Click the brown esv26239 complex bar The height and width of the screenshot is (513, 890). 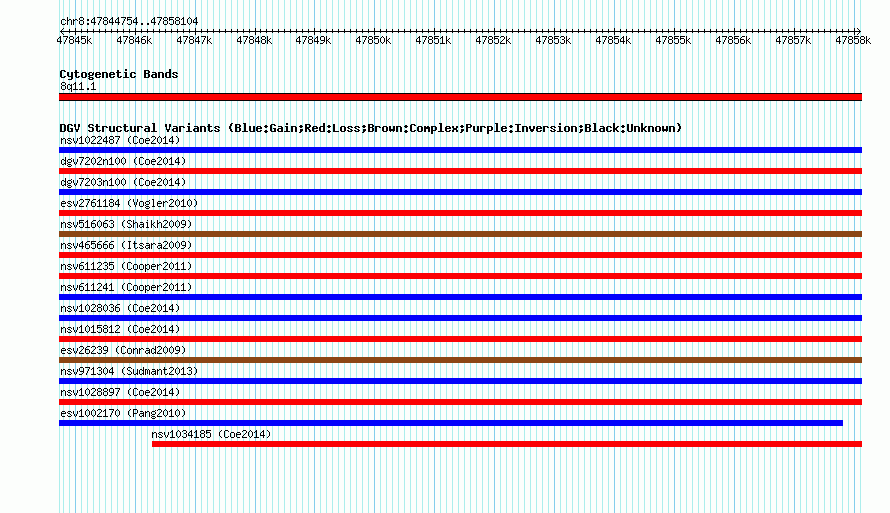click(460, 360)
